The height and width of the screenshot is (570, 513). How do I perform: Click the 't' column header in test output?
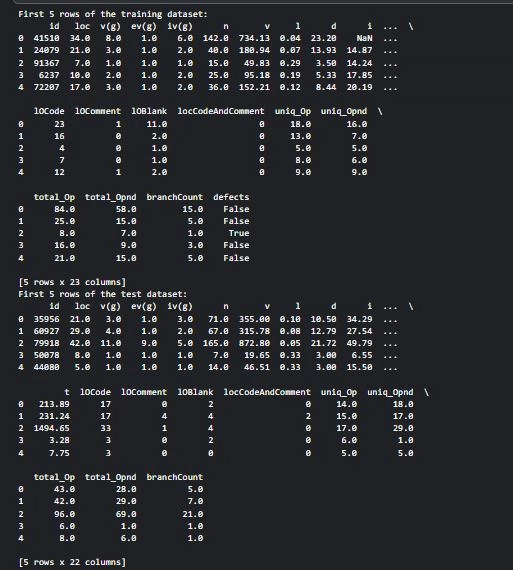(x=67, y=392)
